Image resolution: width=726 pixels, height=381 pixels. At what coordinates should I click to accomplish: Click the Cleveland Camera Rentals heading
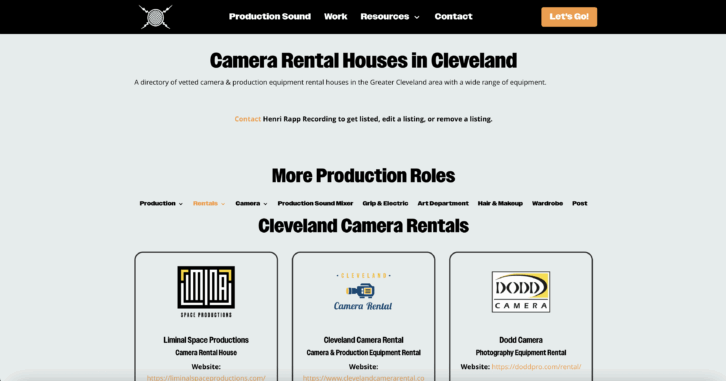pos(363,226)
